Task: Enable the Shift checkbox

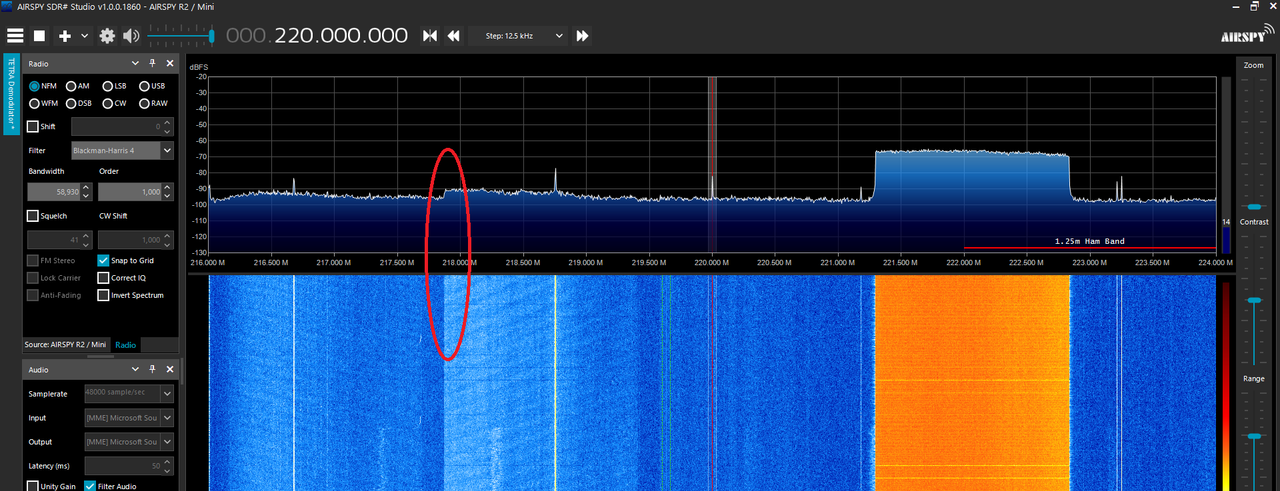Action: (33, 127)
